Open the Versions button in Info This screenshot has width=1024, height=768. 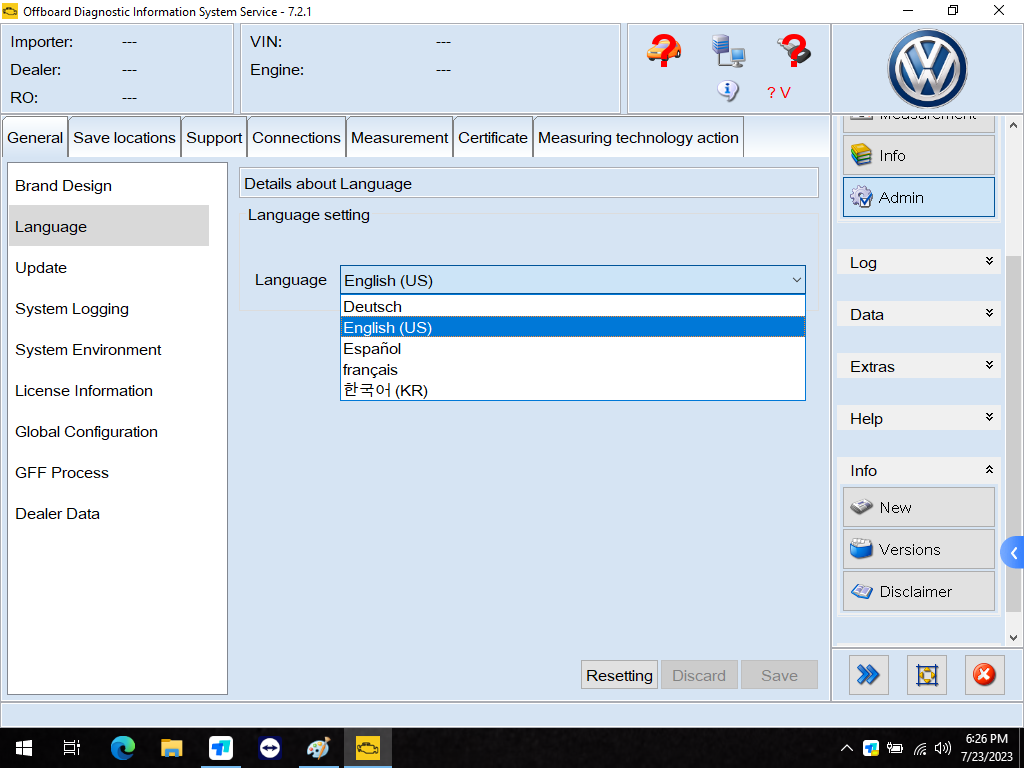(918, 549)
